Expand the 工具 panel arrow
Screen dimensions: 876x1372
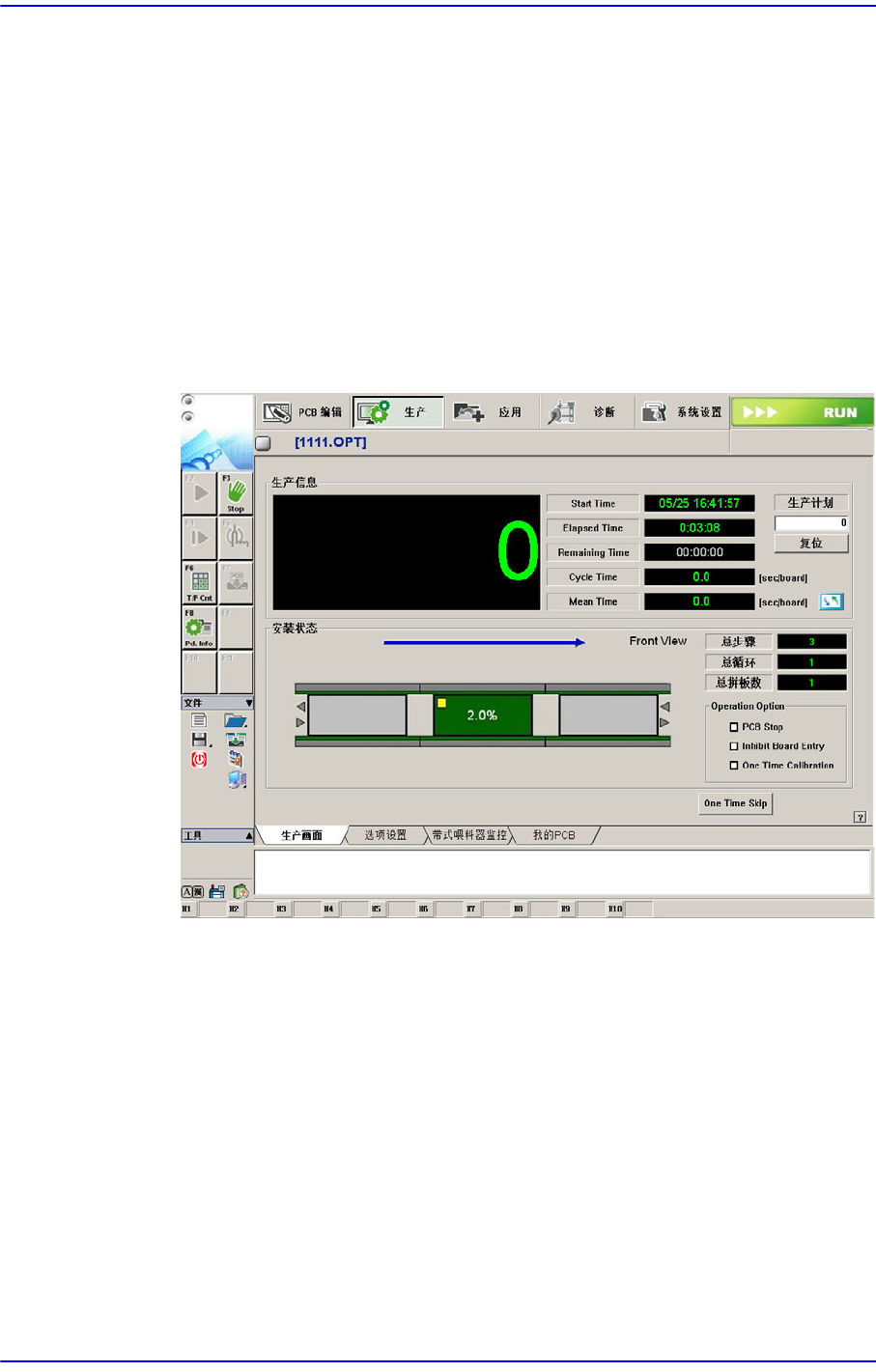coord(248,835)
